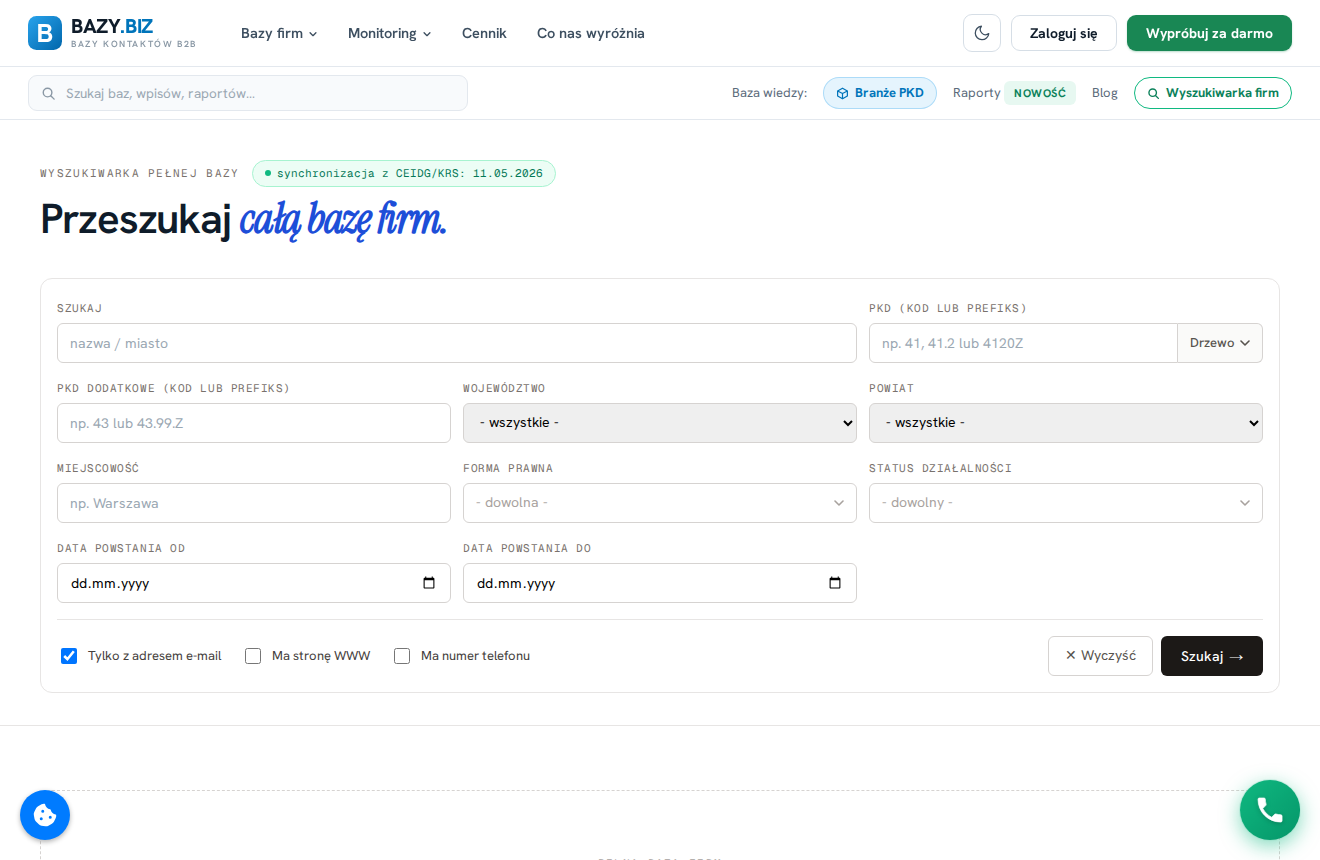Viewport: 1320px width, 860px height.
Task: Open the Województwo select box
Action: point(660,423)
